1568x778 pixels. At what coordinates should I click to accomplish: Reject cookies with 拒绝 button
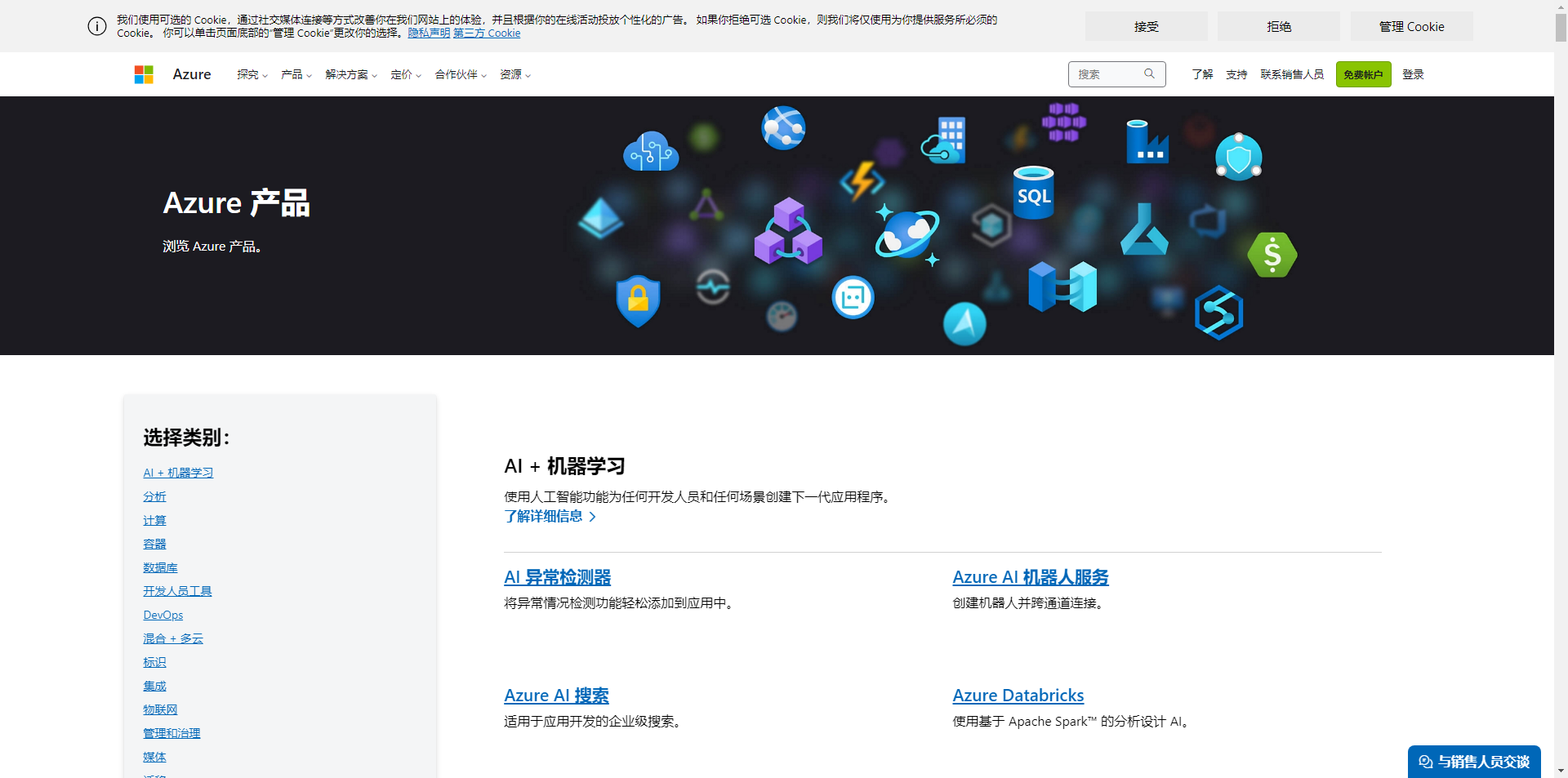coord(1279,26)
